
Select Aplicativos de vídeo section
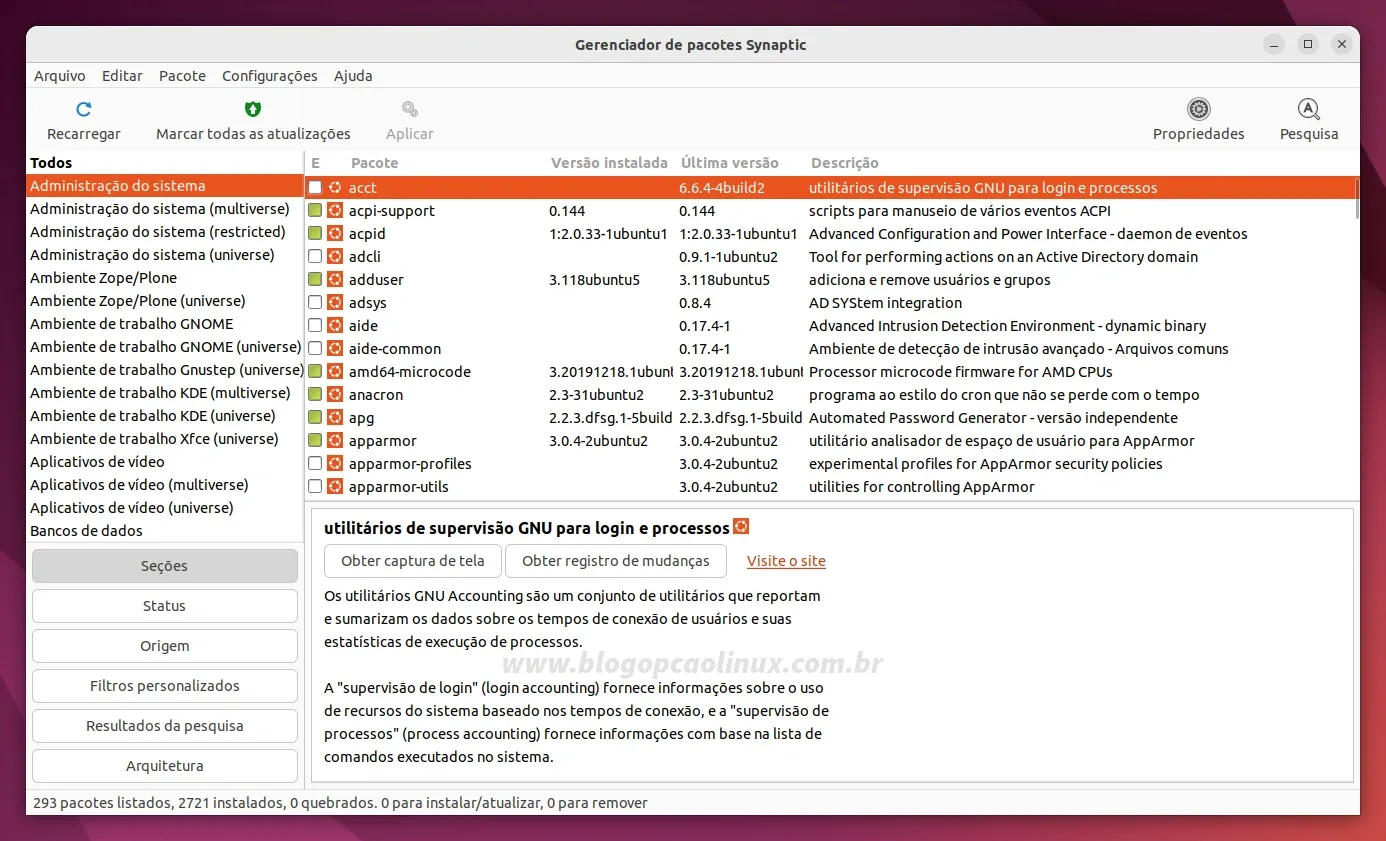pos(165,462)
